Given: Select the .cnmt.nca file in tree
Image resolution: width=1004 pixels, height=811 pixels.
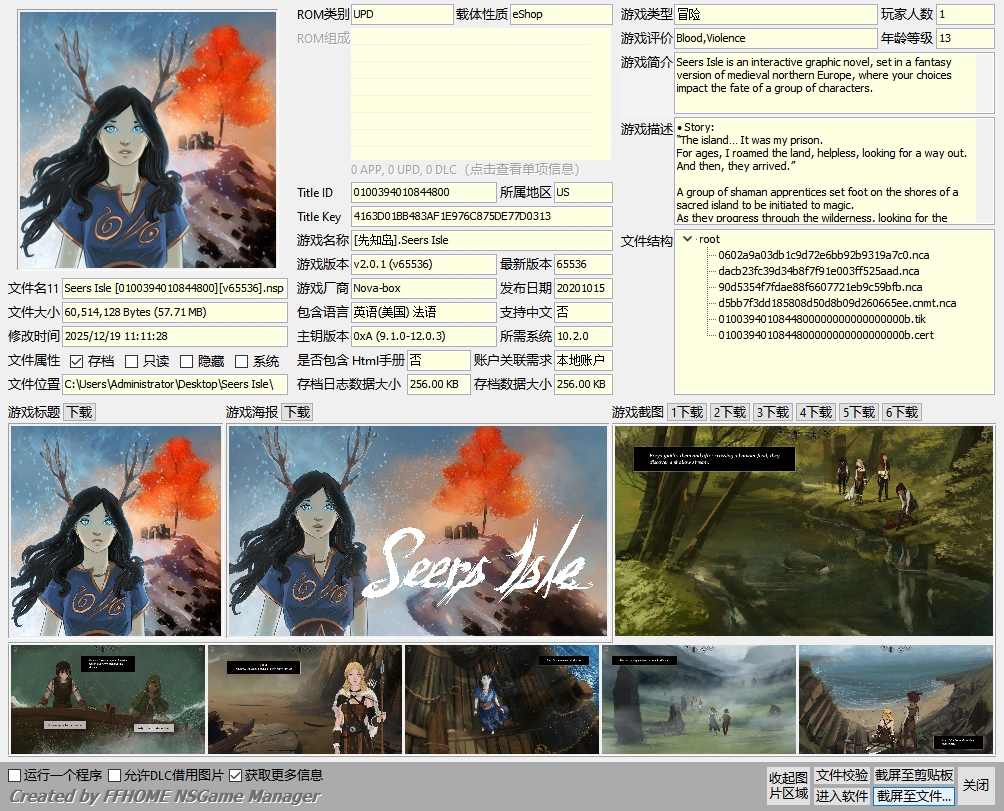Looking at the screenshot, I should (x=836, y=303).
